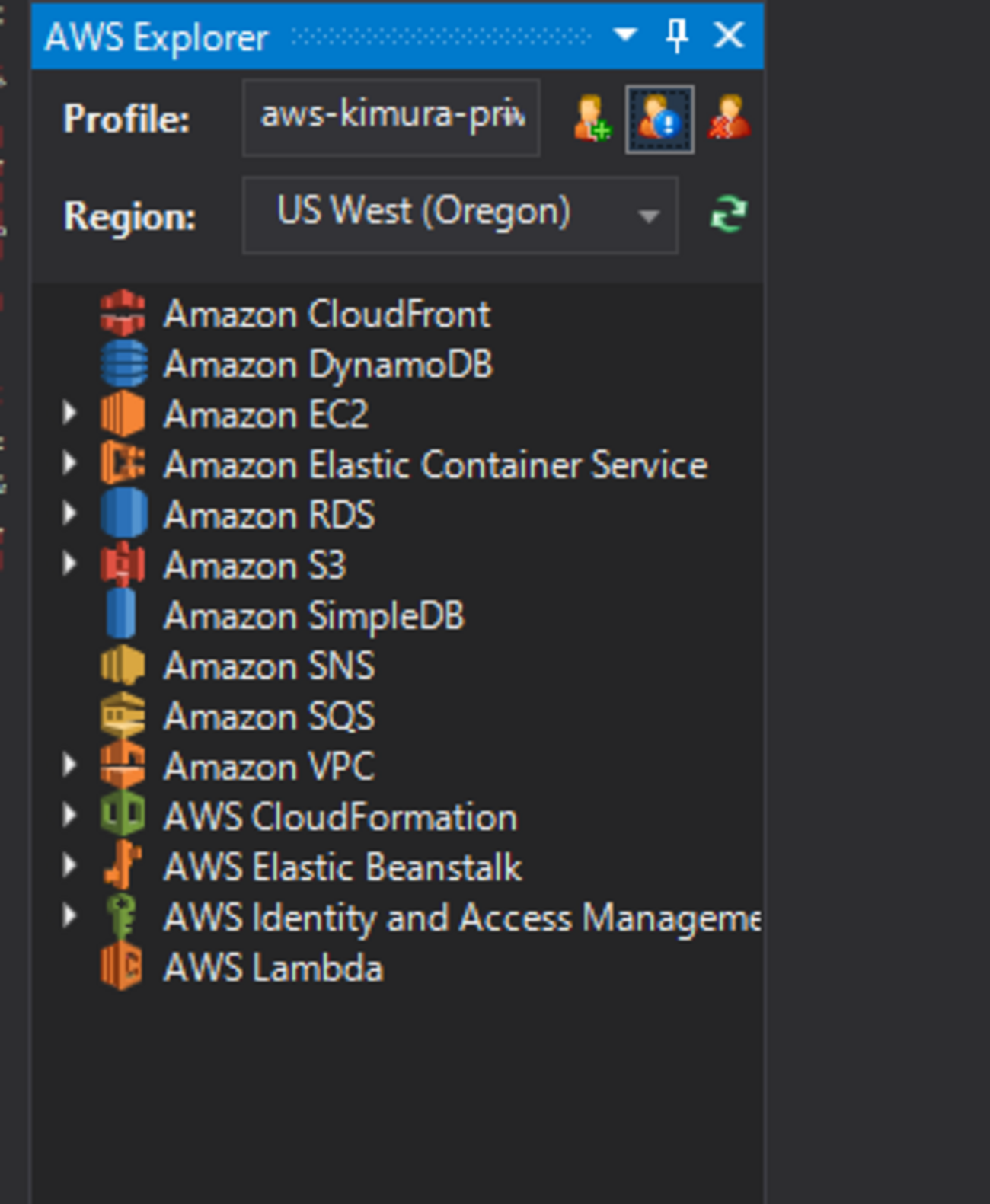Image resolution: width=990 pixels, height=1204 pixels.
Task: Click the Amazon CloudFront service icon
Action: click(124, 315)
